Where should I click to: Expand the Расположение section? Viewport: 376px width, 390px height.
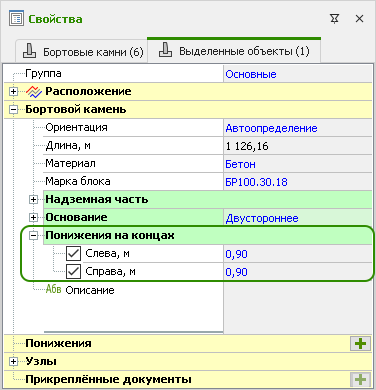click(x=13, y=92)
